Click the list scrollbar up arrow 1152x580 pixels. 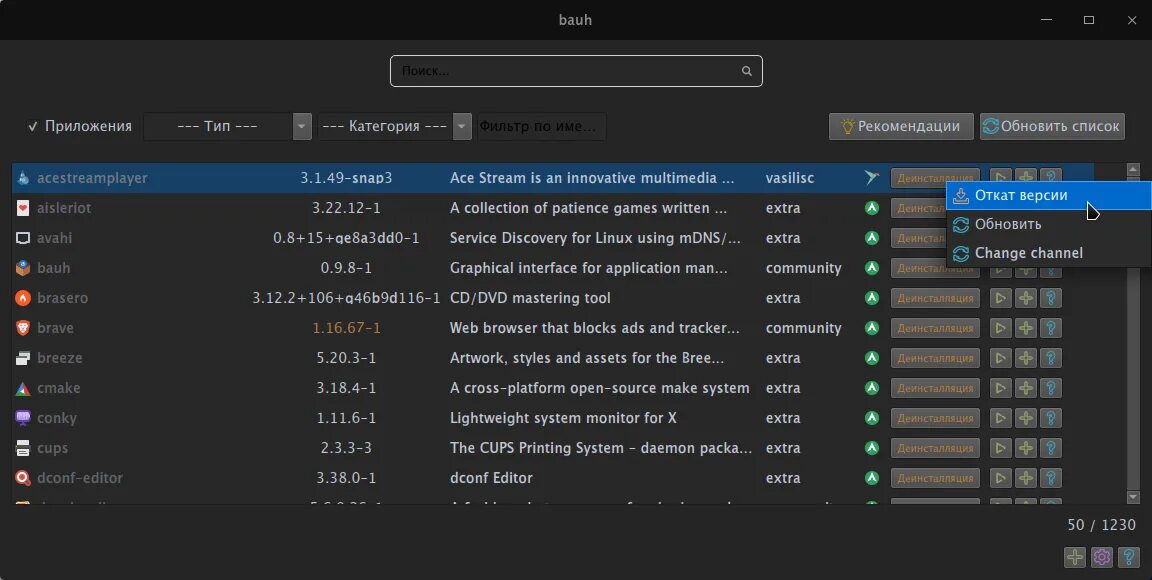point(1132,169)
